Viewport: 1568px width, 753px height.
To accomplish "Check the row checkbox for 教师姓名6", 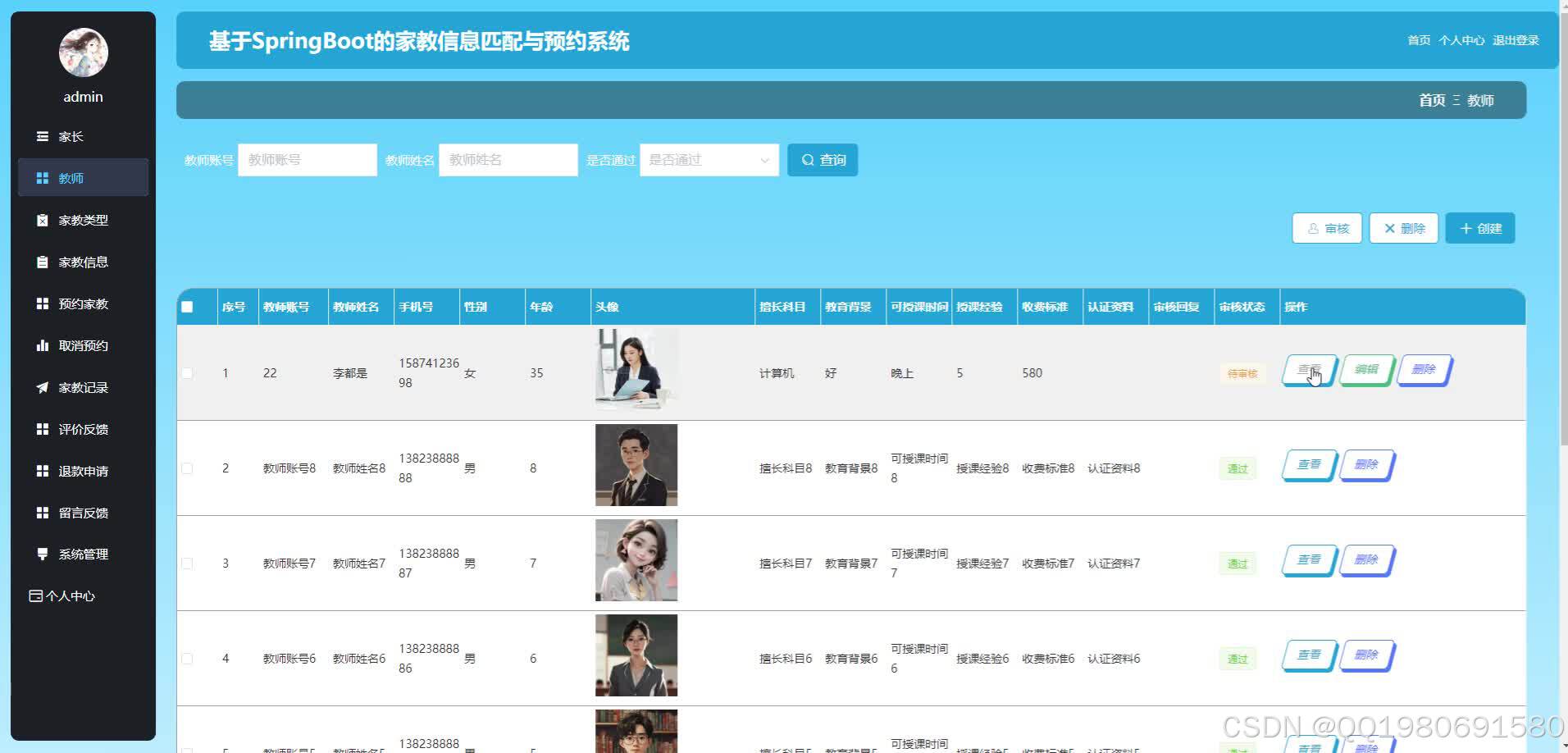I will point(187,659).
